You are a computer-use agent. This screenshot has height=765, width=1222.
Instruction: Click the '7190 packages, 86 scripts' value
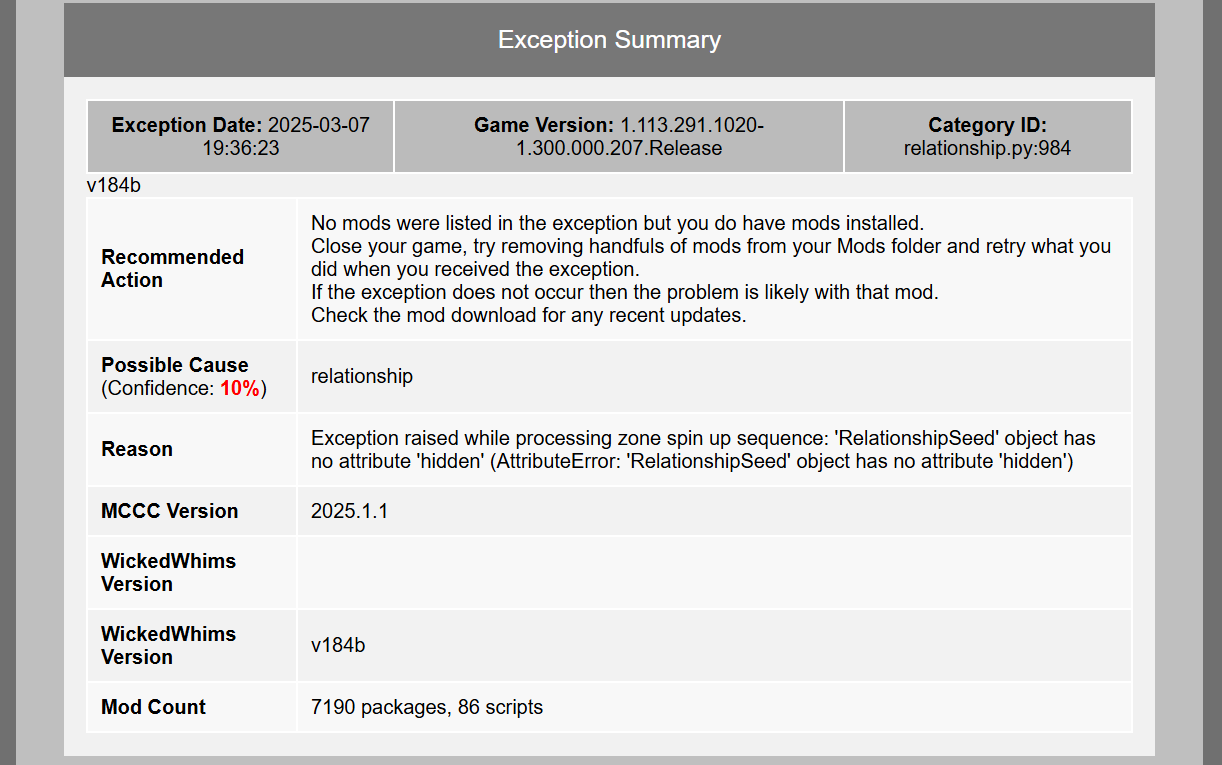tap(427, 707)
